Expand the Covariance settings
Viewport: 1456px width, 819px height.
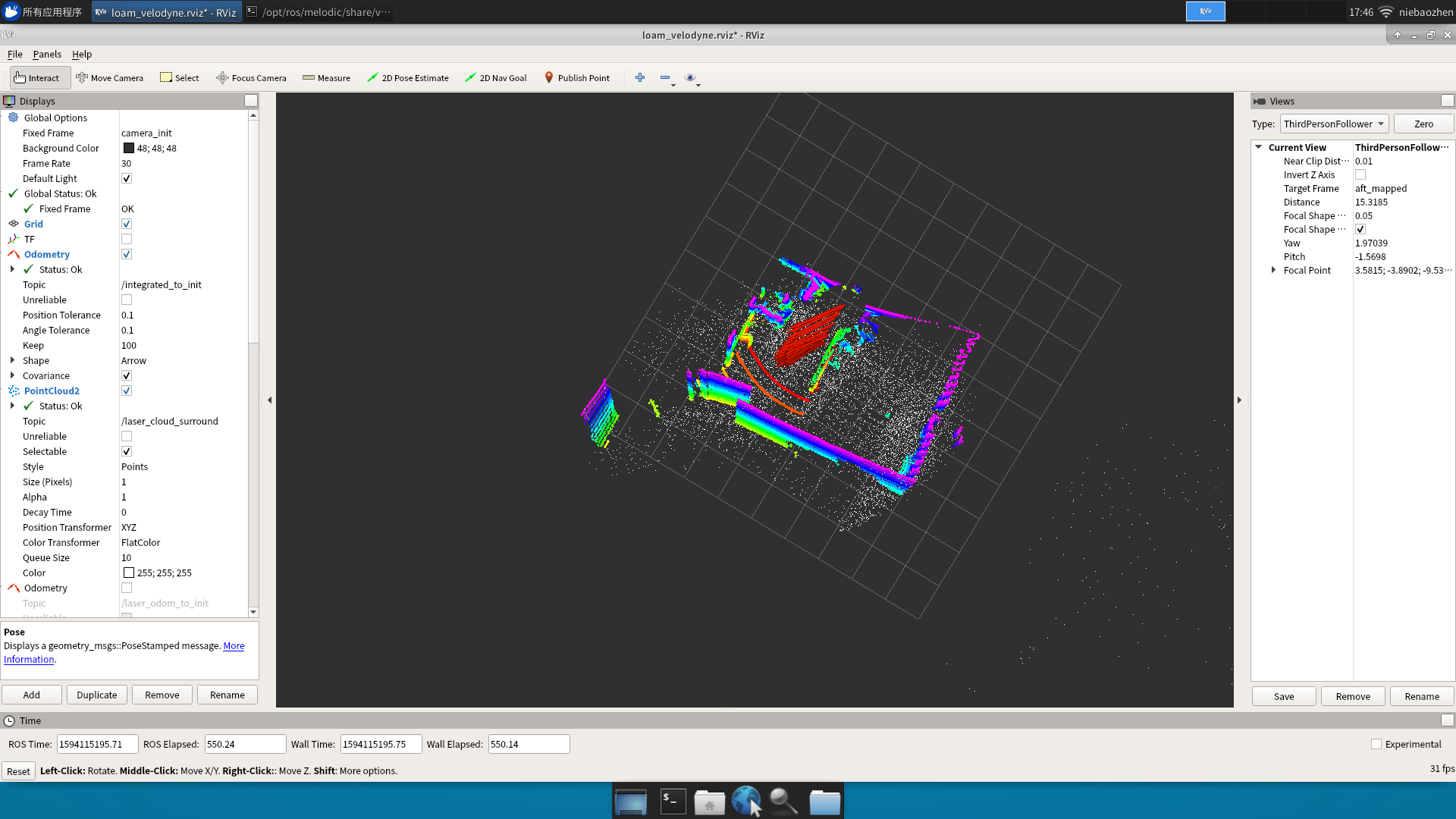[11, 375]
